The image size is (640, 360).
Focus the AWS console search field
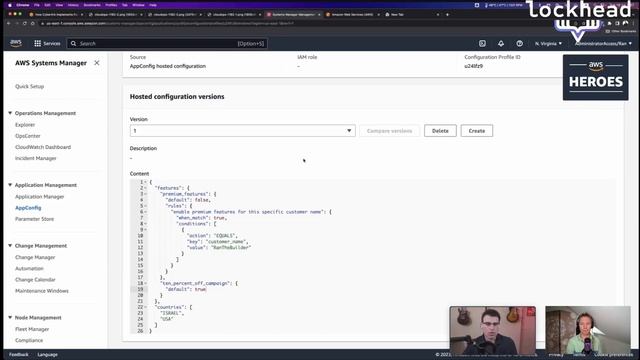pyautogui.click(x=167, y=43)
